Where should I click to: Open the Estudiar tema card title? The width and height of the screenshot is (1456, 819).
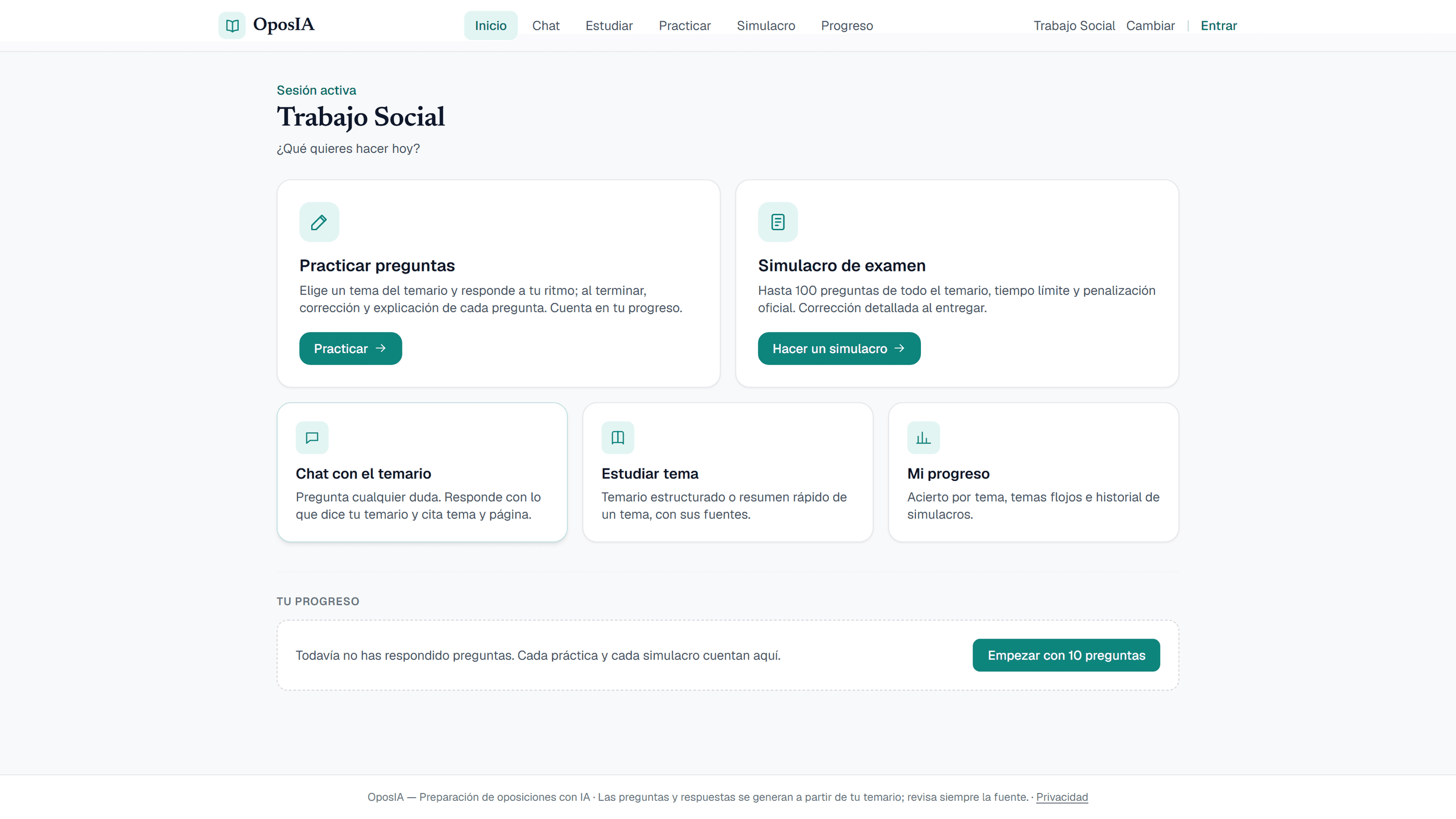point(650,474)
